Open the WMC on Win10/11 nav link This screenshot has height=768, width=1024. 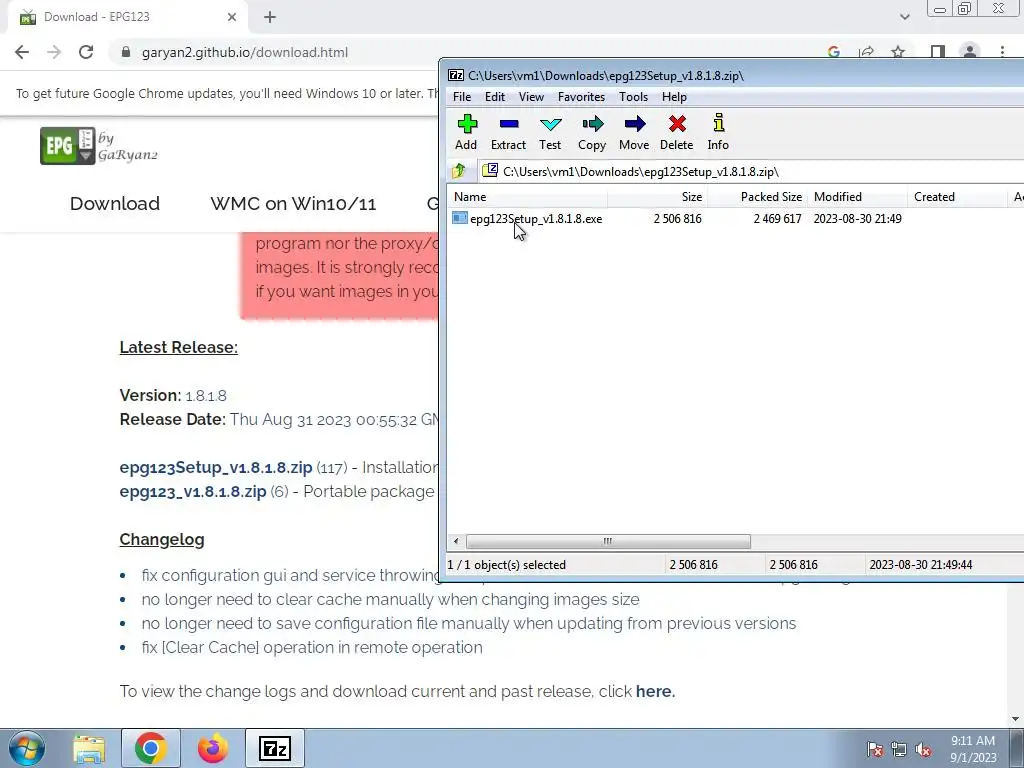[293, 204]
